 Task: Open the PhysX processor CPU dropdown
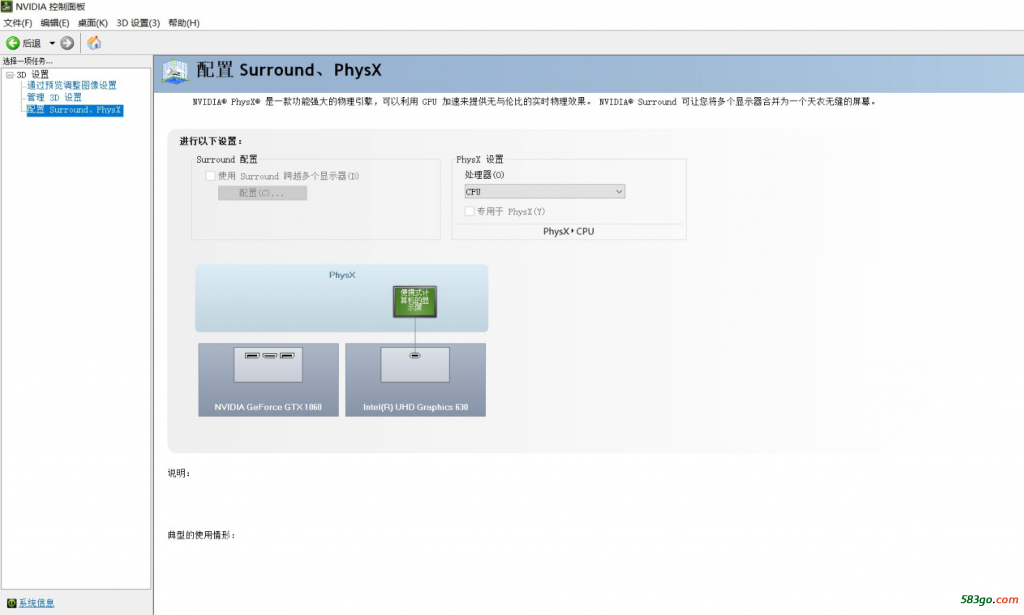click(545, 192)
